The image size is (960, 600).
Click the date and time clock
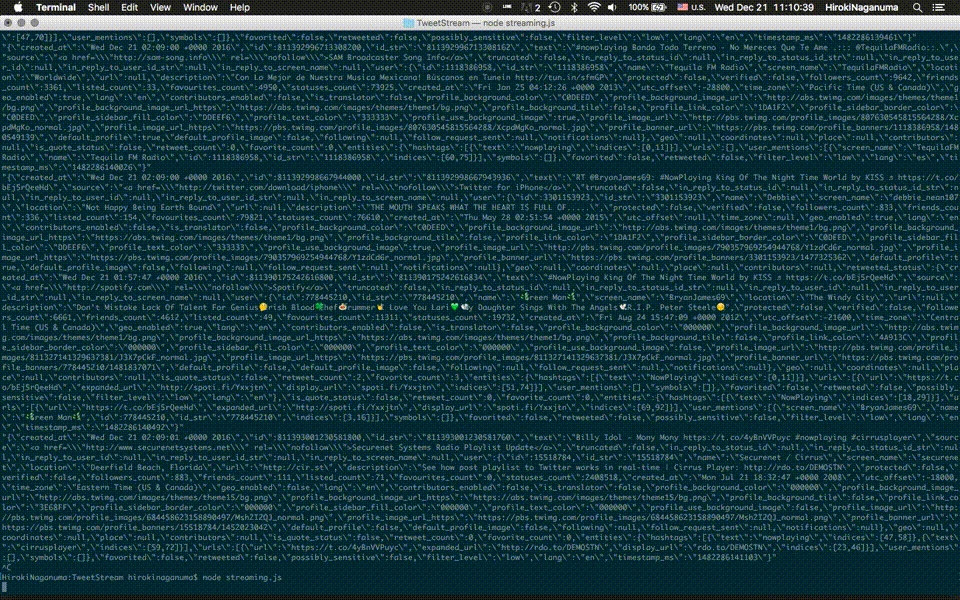764,7
